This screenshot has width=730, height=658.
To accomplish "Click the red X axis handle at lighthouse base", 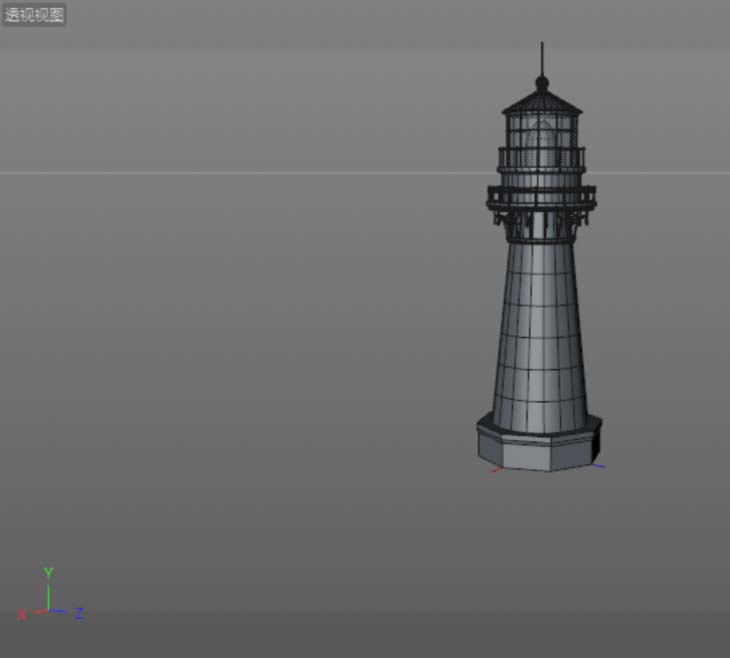I will pyautogui.click(x=495, y=469).
